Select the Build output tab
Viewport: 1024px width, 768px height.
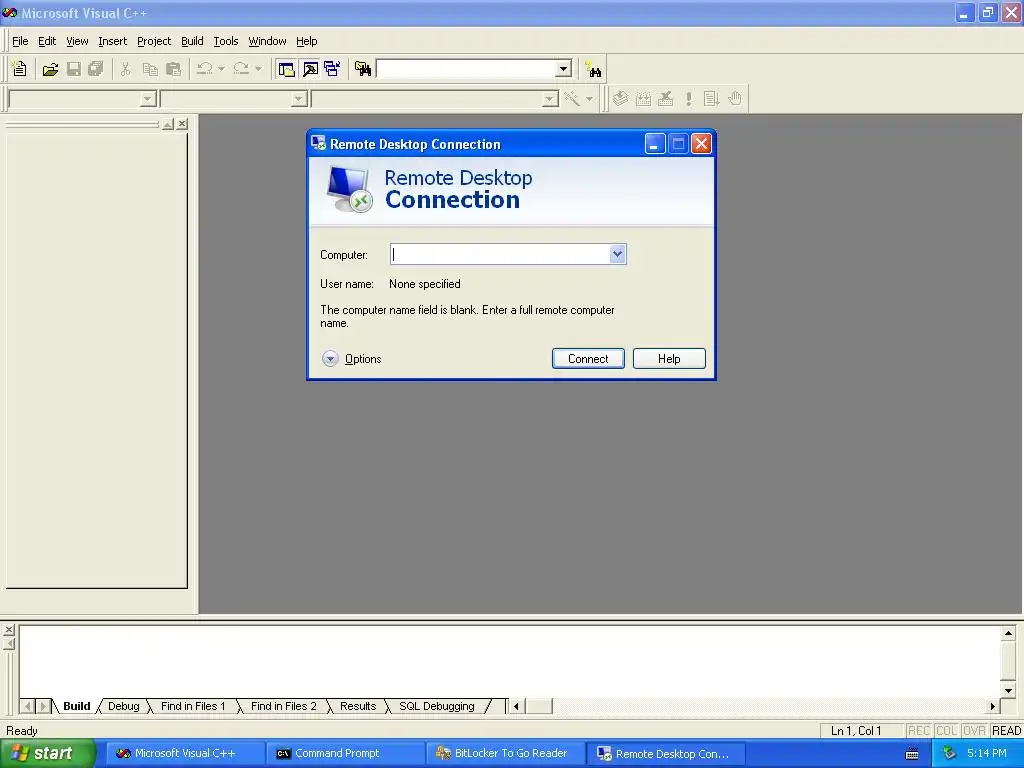pyautogui.click(x=76, y=706)
